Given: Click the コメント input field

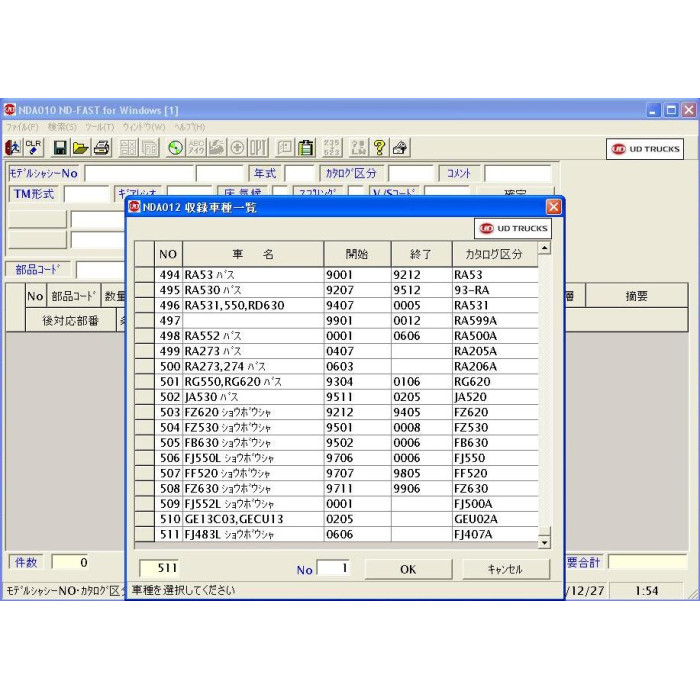Looking at the screenshot, I should (x=518, y=173).
